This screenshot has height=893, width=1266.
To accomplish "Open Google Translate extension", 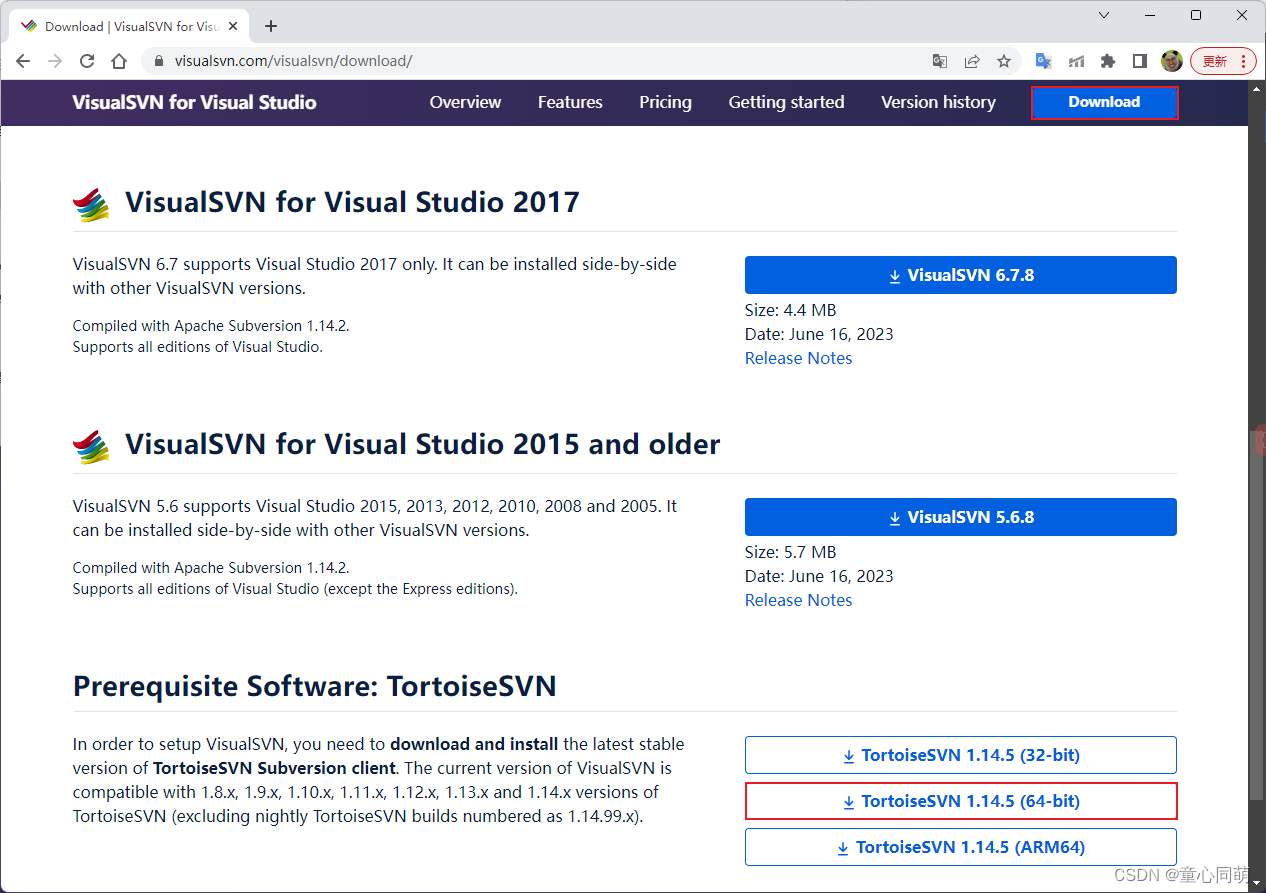I will (x=1043, y=61).
